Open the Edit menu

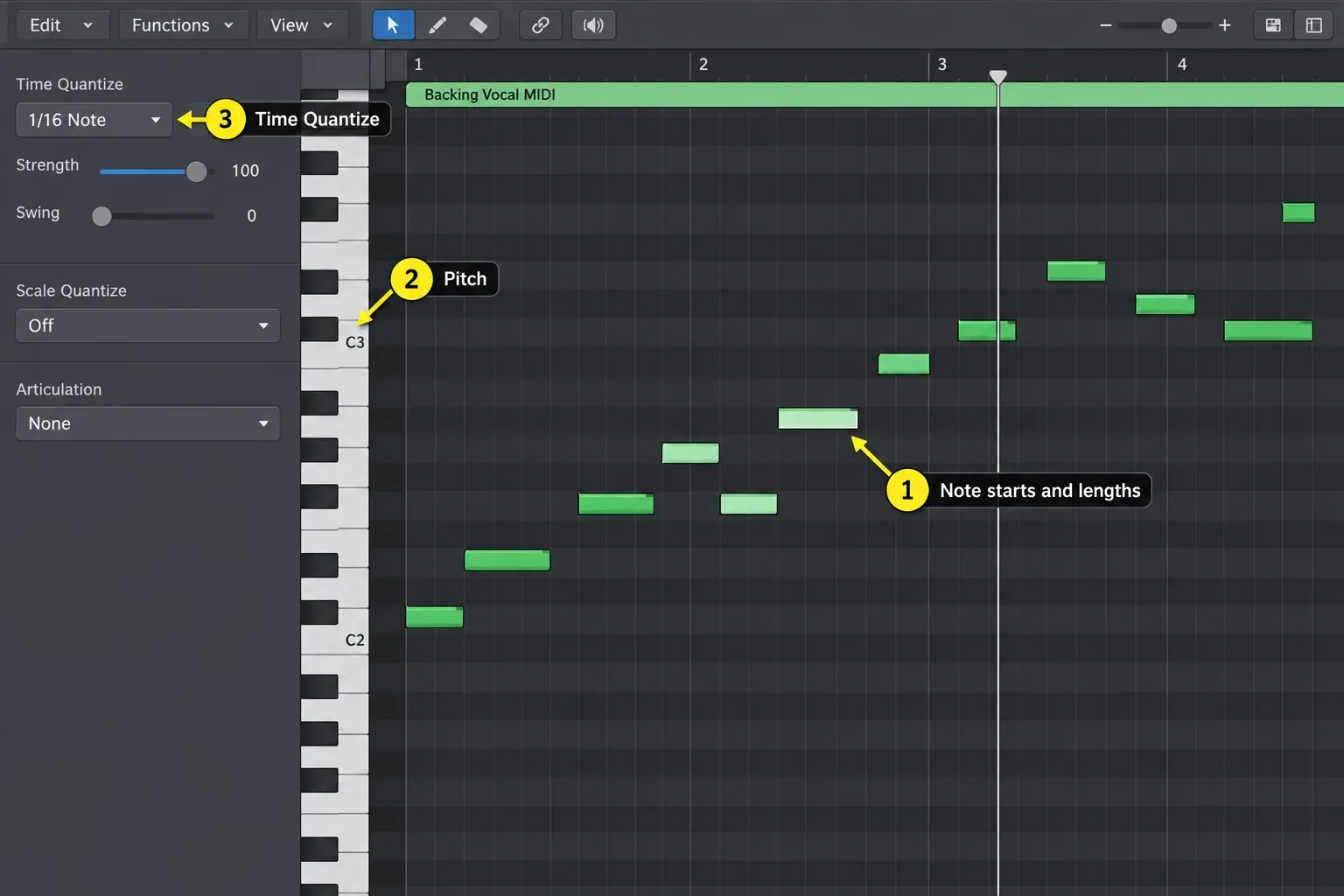click(x=61, y=25)
